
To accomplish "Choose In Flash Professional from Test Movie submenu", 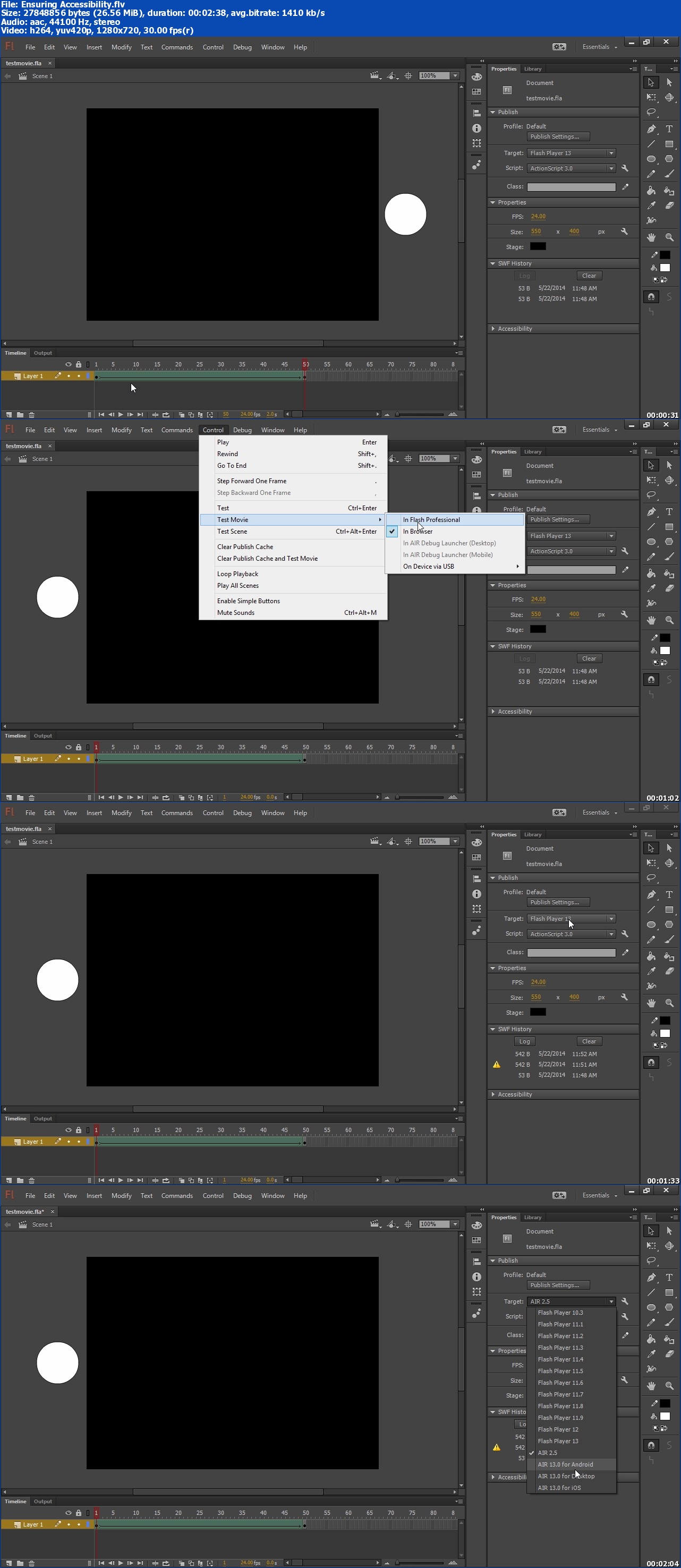I will 455,520.
